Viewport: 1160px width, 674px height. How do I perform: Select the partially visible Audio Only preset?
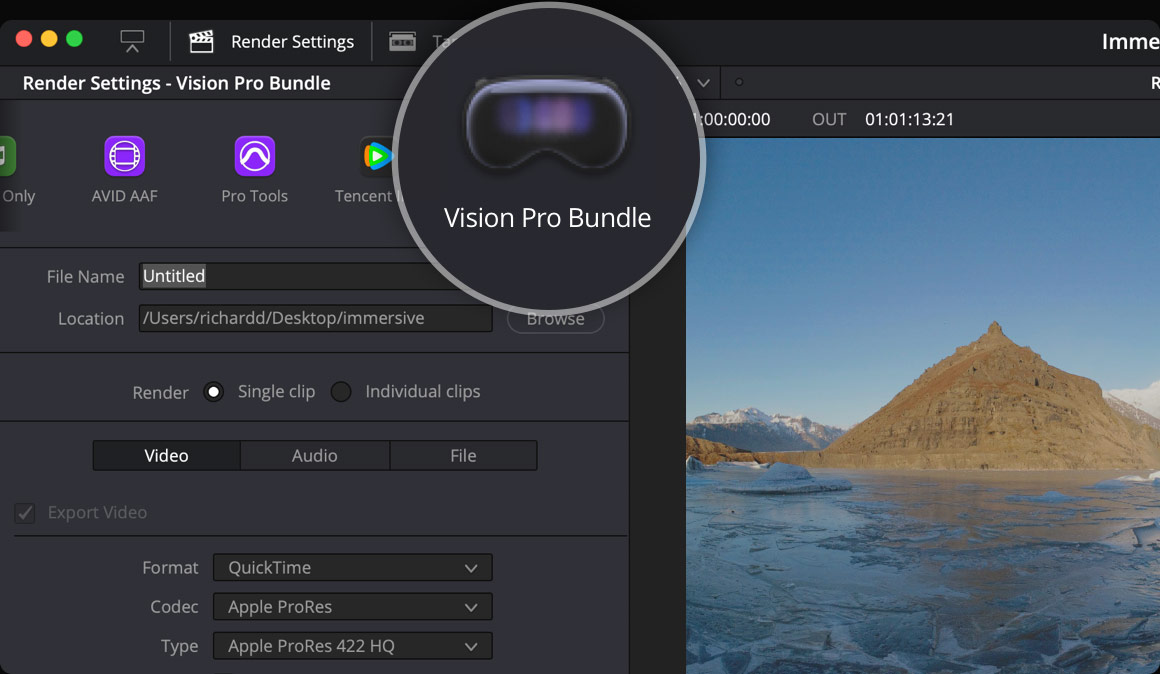click(8, 157)
